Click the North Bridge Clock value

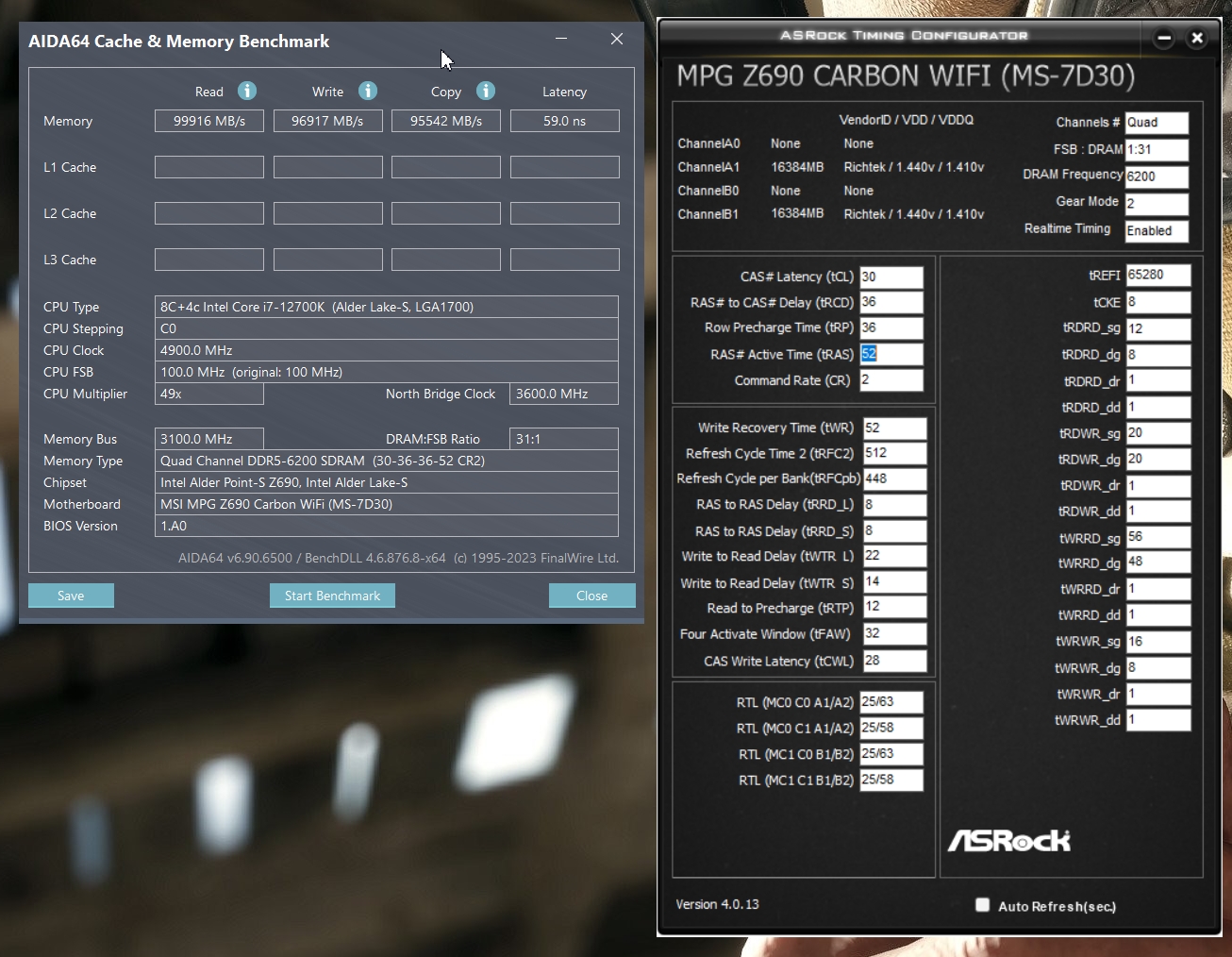point(564,394)
